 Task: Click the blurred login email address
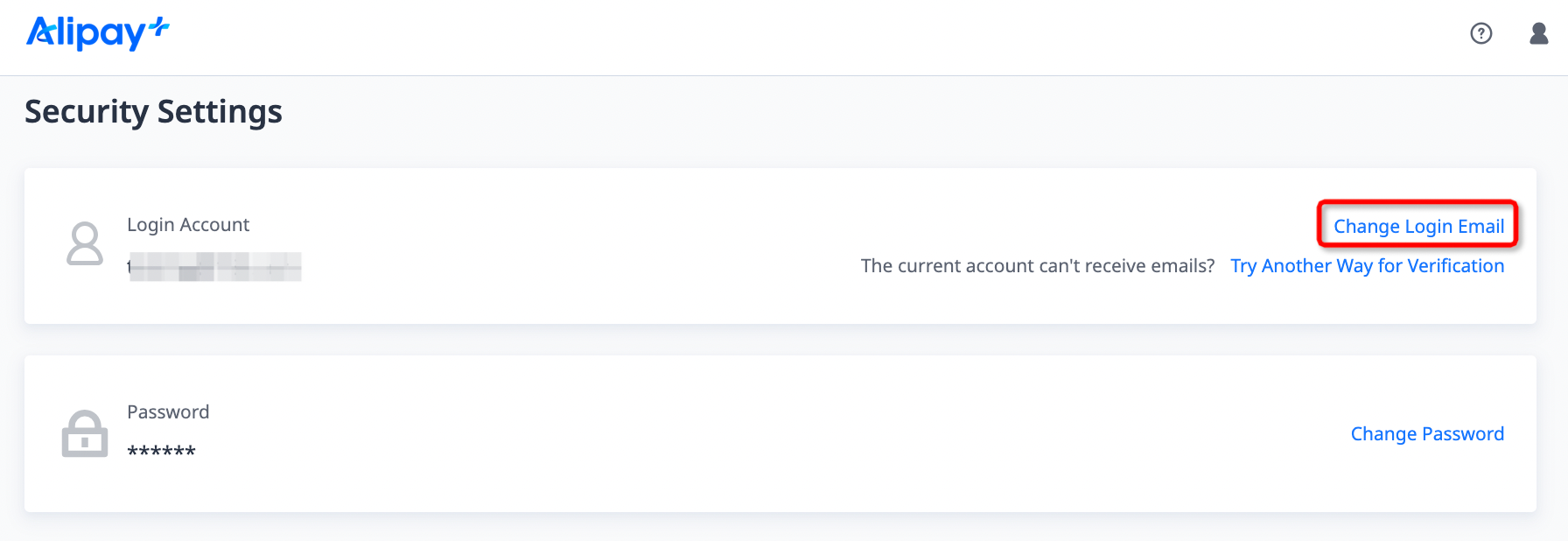point(214,266)
